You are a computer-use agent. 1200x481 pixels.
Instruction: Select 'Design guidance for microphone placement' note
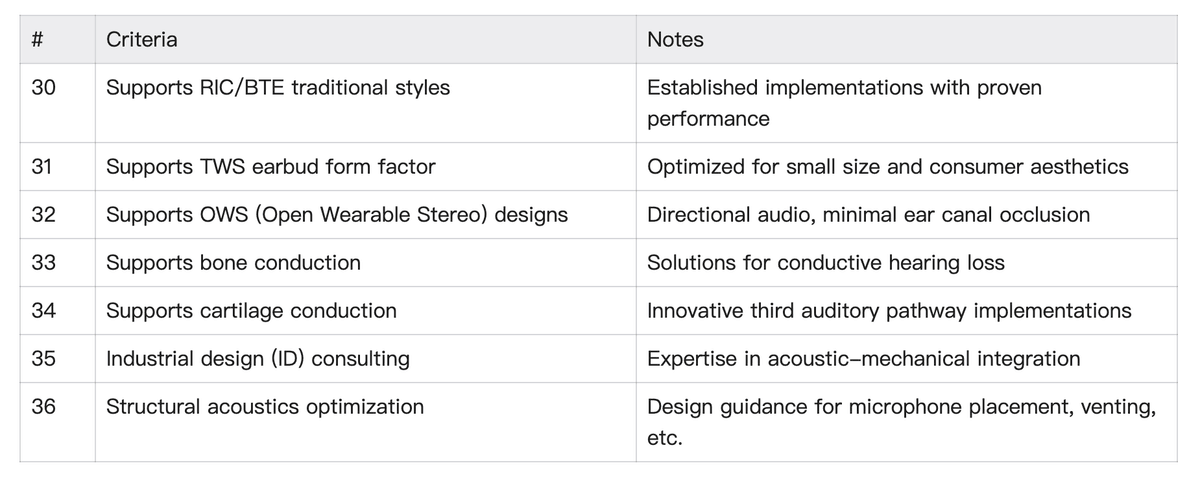[901, 422]
